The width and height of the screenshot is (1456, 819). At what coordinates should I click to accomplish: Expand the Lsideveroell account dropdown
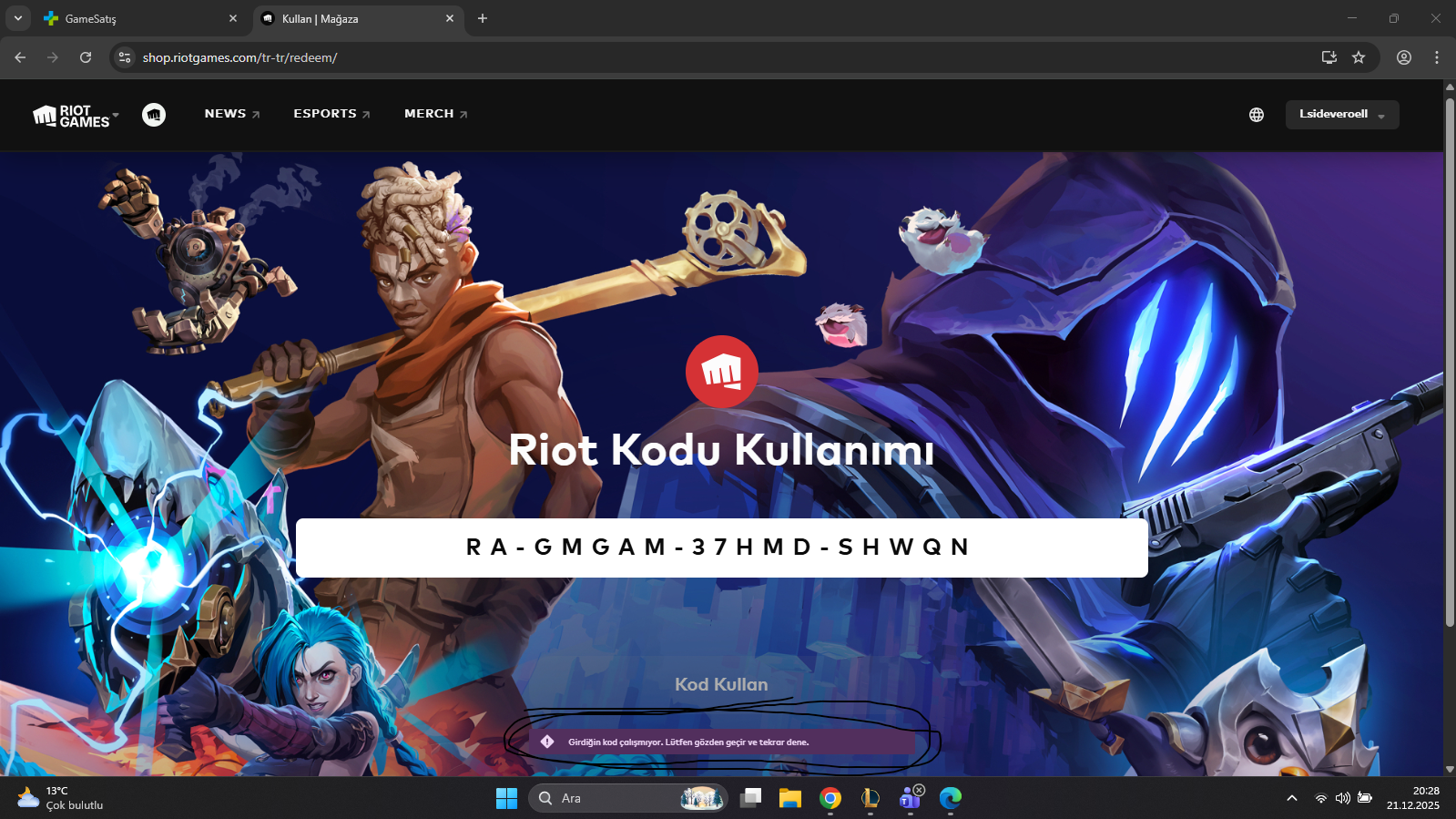click(1342, 115)
